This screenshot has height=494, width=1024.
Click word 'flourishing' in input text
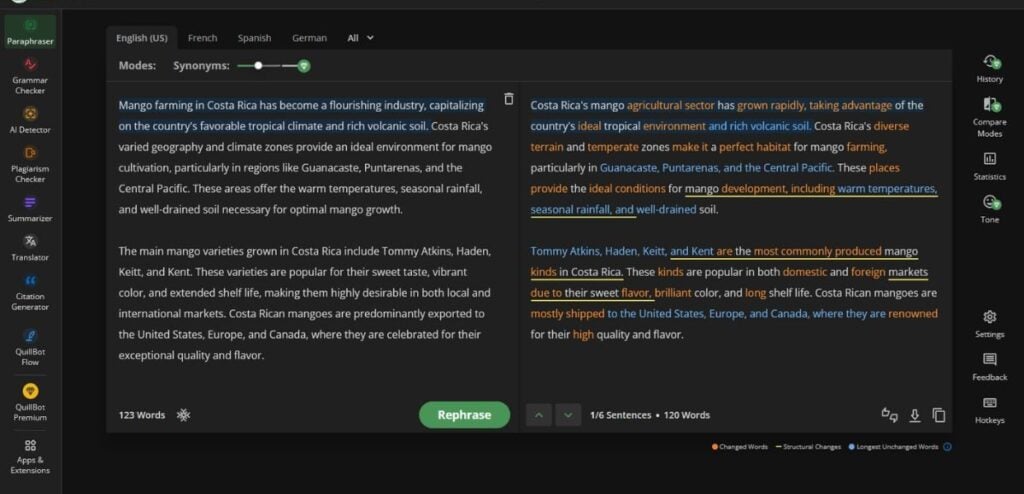355,105
